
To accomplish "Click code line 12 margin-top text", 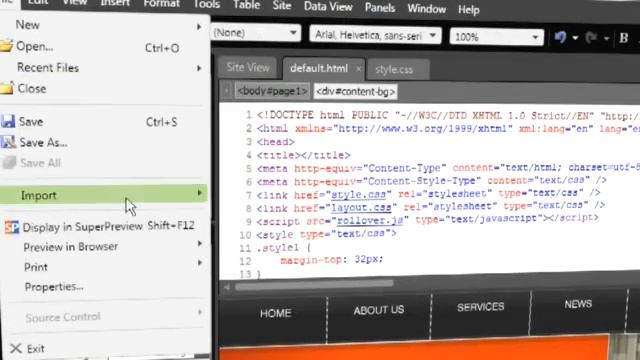I will 331,260.
